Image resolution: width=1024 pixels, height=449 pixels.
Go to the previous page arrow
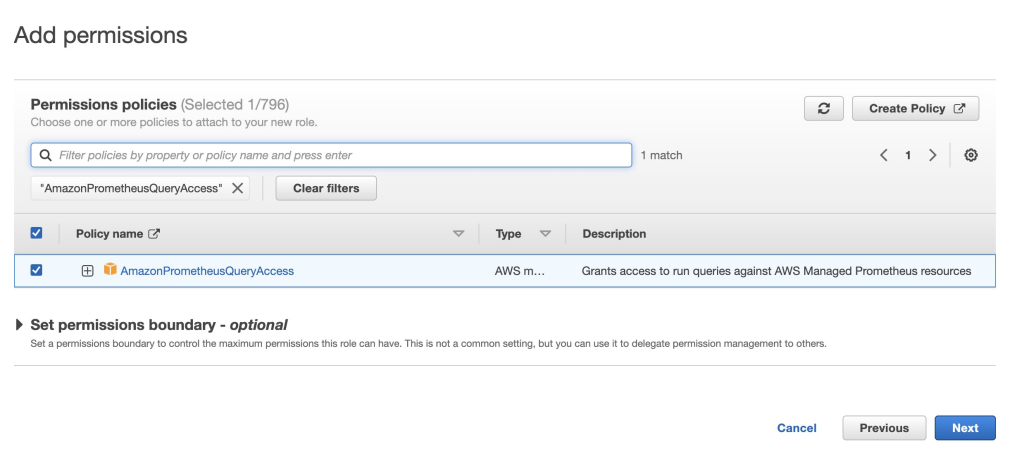tap(884, 155)
